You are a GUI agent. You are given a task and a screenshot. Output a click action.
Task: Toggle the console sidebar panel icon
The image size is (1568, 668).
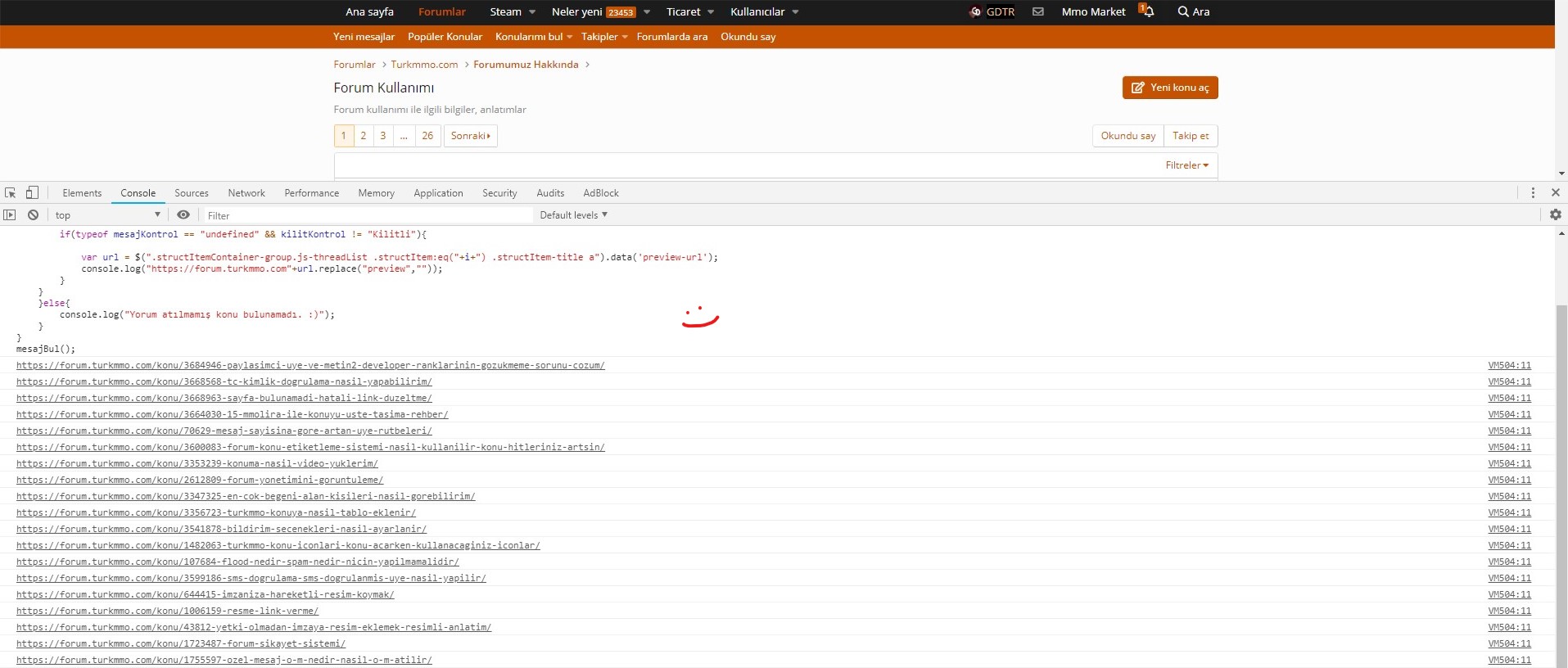click(10, 215)
